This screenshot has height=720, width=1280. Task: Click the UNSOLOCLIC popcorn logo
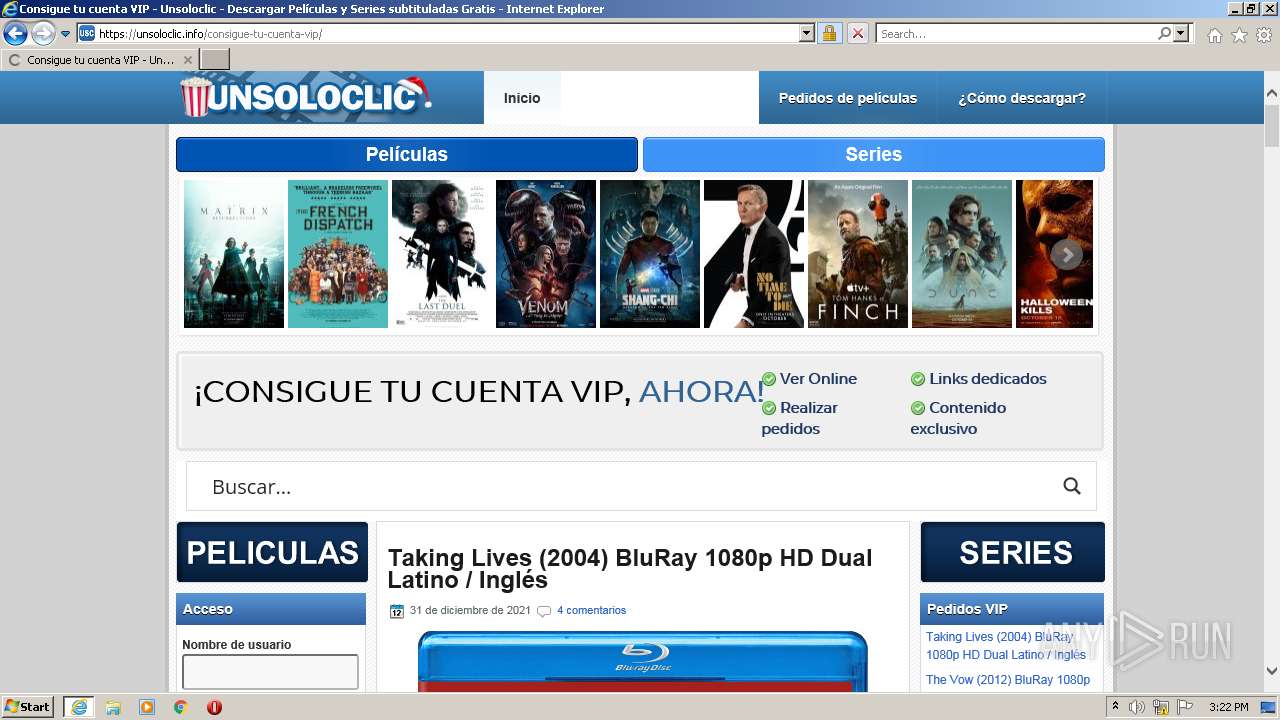[x=306, y=97]
